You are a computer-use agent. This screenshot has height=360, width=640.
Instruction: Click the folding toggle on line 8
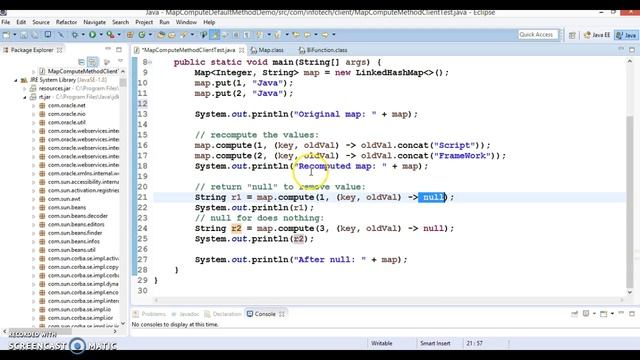point(150,62)
